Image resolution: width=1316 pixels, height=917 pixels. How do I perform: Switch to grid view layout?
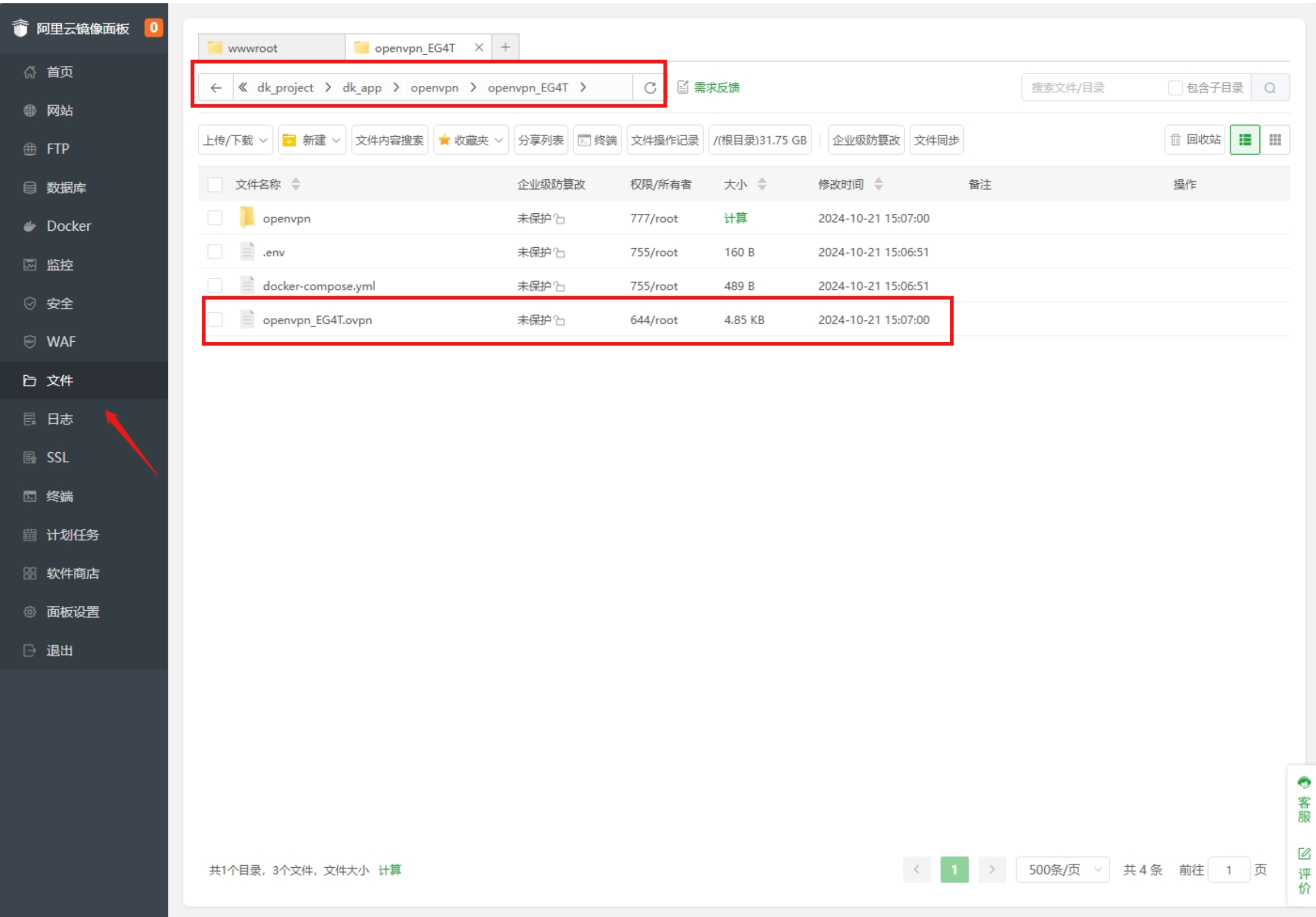click(1275, 140)
